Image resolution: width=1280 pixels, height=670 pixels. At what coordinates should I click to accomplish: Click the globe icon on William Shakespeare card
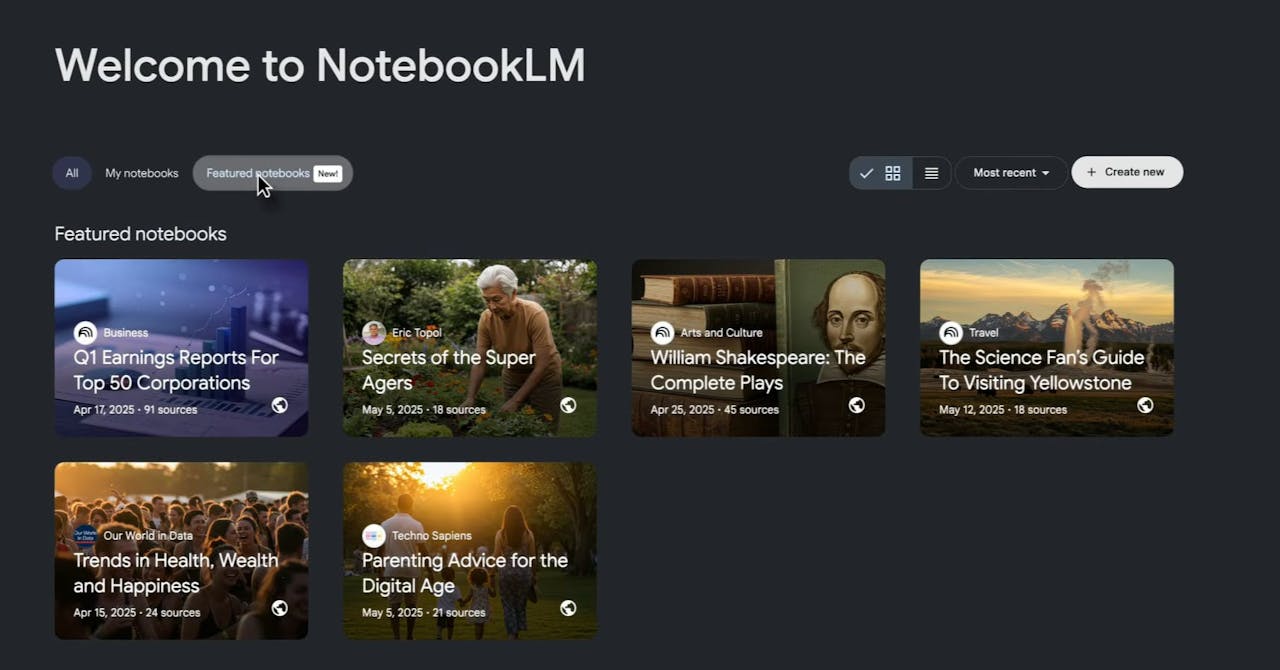(857, 405)
